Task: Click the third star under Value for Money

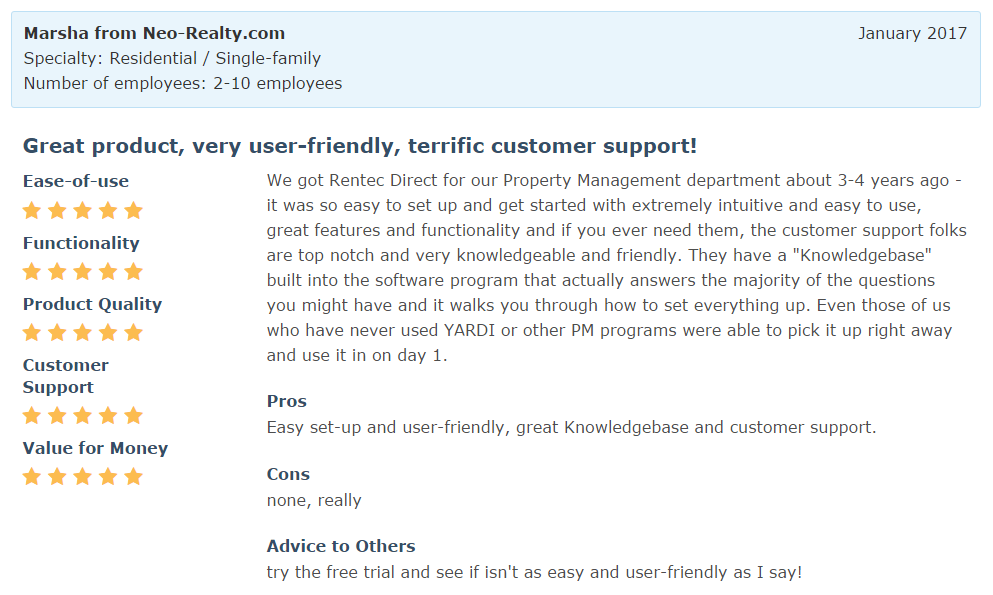Action: [83, 477]
